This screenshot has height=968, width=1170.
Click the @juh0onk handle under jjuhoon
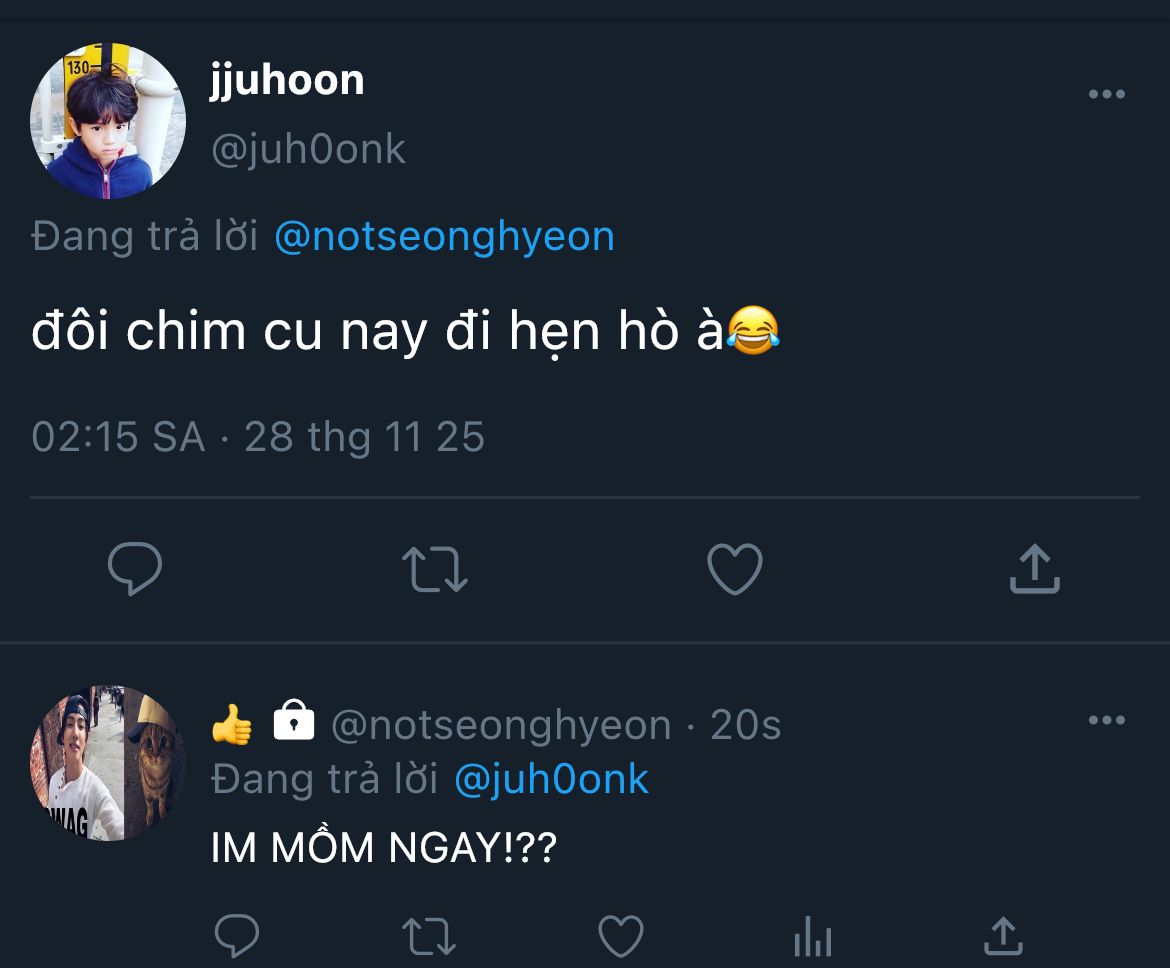click(308, 150)
